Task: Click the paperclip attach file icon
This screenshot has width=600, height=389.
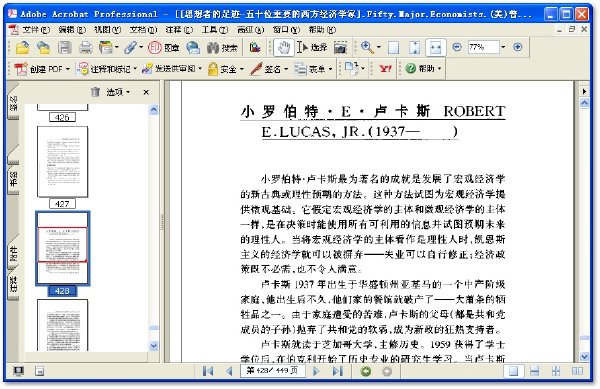Action: tap(130, 47)
